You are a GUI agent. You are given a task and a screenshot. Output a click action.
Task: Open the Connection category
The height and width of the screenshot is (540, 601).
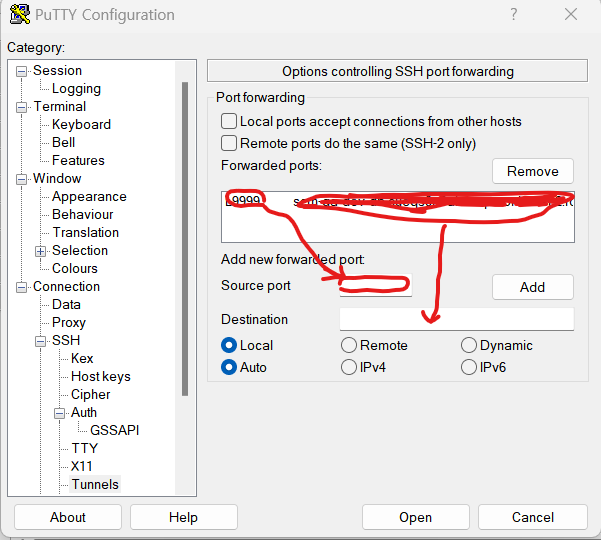click(66, 286)
